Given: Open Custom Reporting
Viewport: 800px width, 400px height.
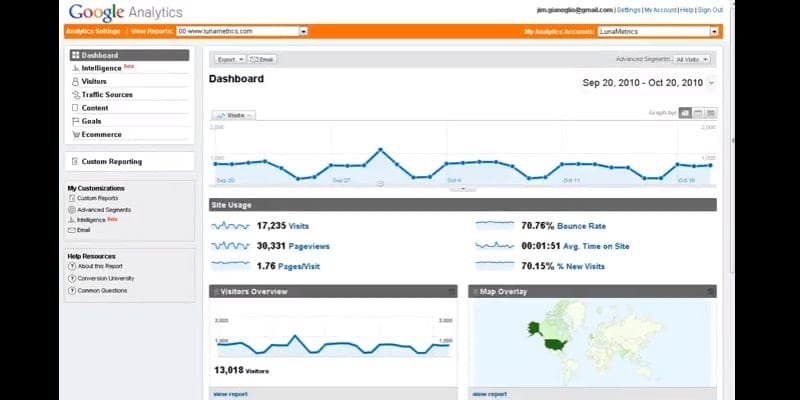Looking at the screenshot, I should click(x=112, y=162).
